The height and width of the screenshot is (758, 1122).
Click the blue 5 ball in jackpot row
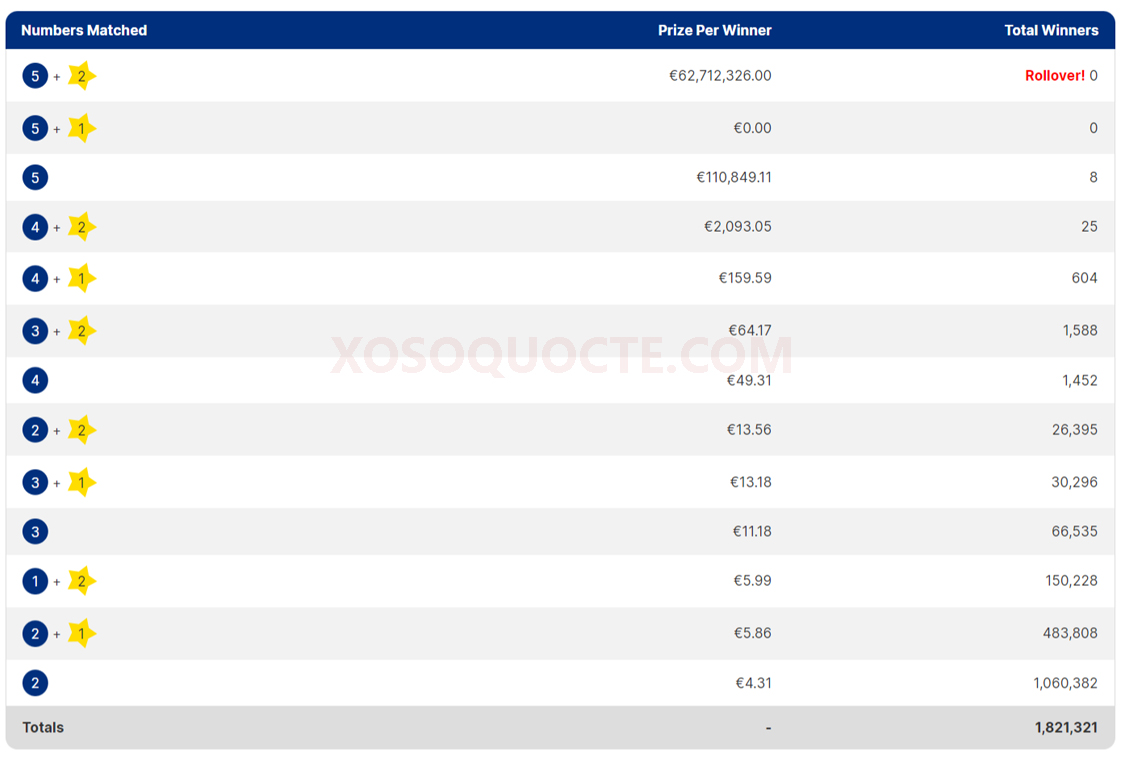[35, 76]
